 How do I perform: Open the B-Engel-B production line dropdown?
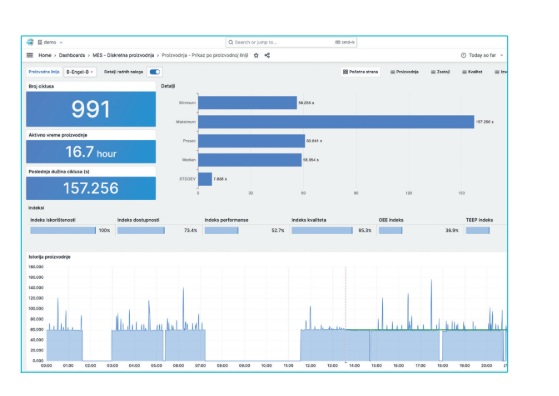coord(80,72)
